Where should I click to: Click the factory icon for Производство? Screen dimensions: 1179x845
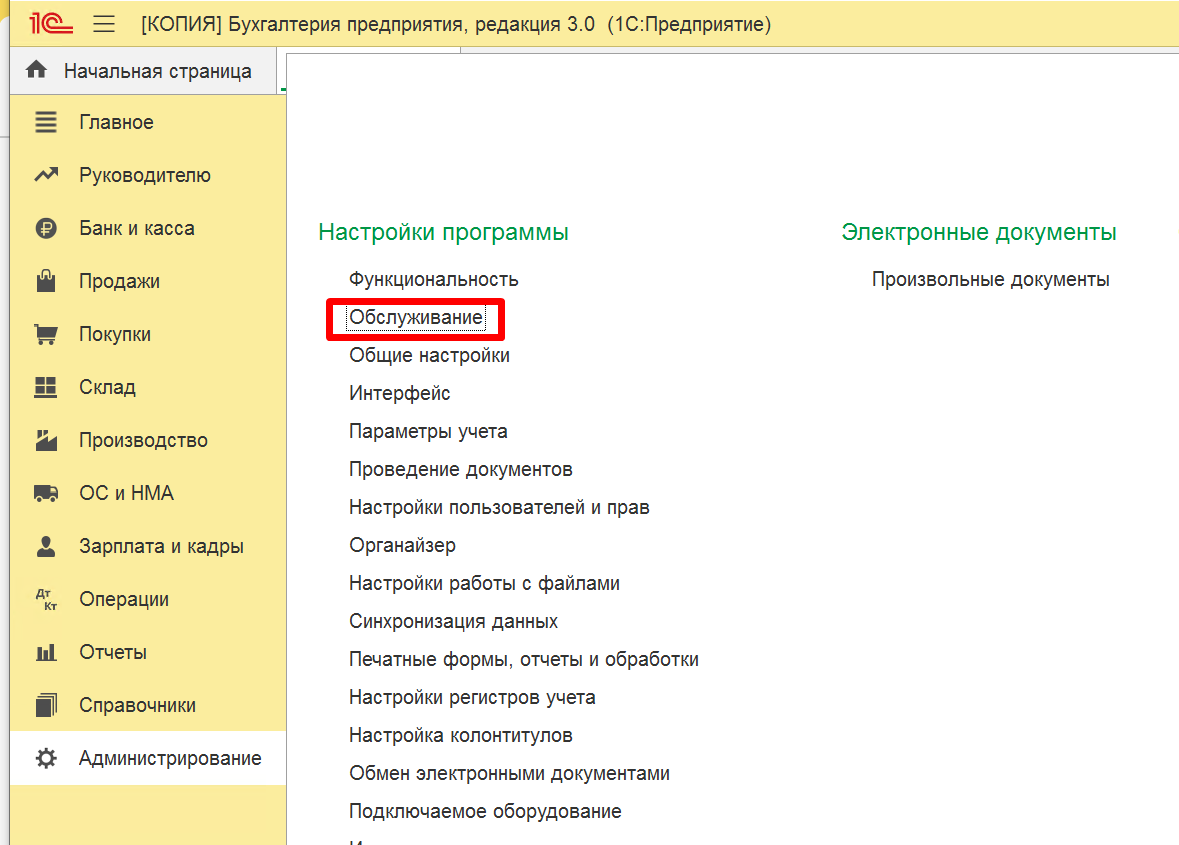[x=46, y=440]
